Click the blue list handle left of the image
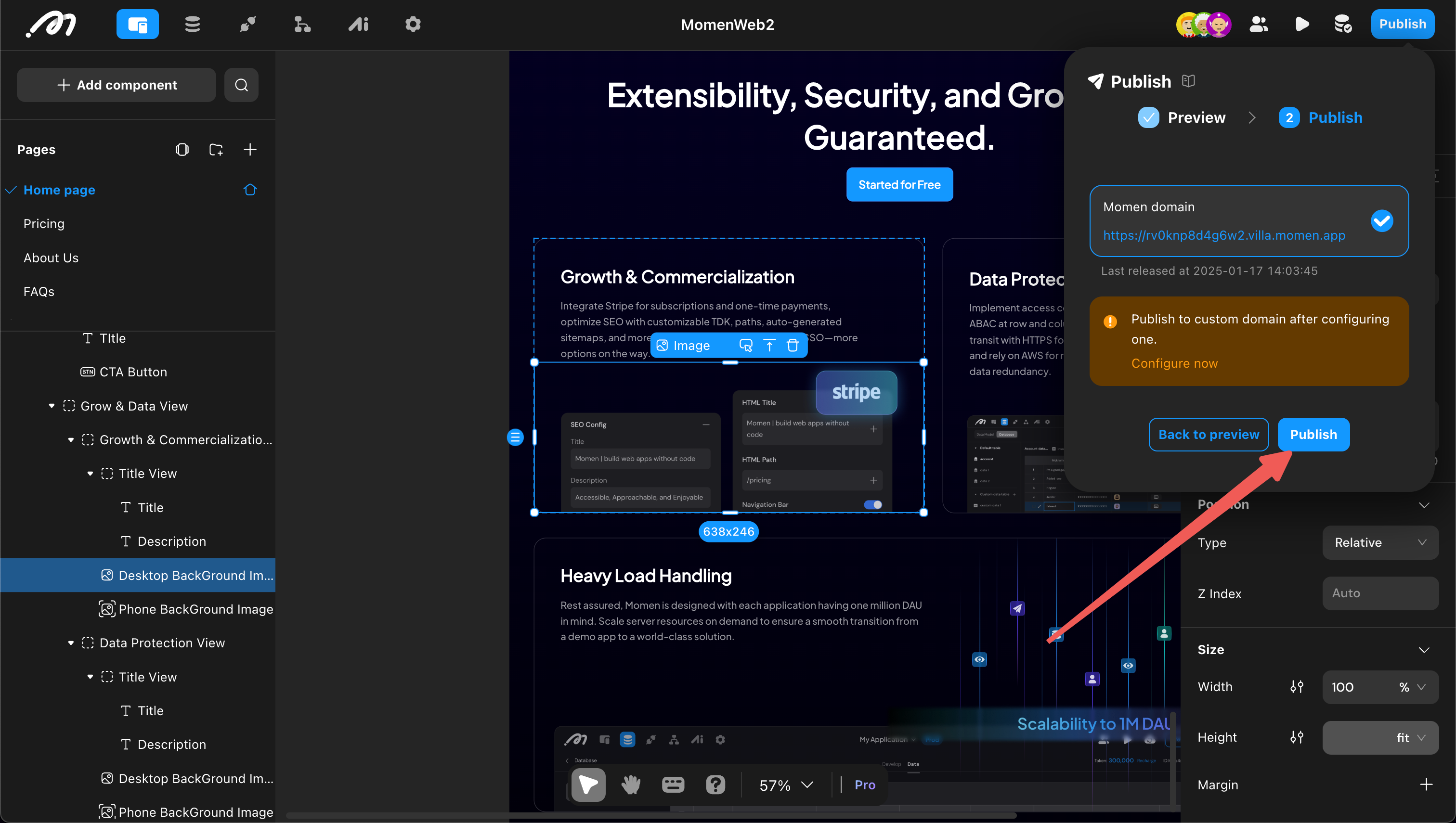Image resolution: width=1456 pixels, height=823 pixels. point(515,437)
